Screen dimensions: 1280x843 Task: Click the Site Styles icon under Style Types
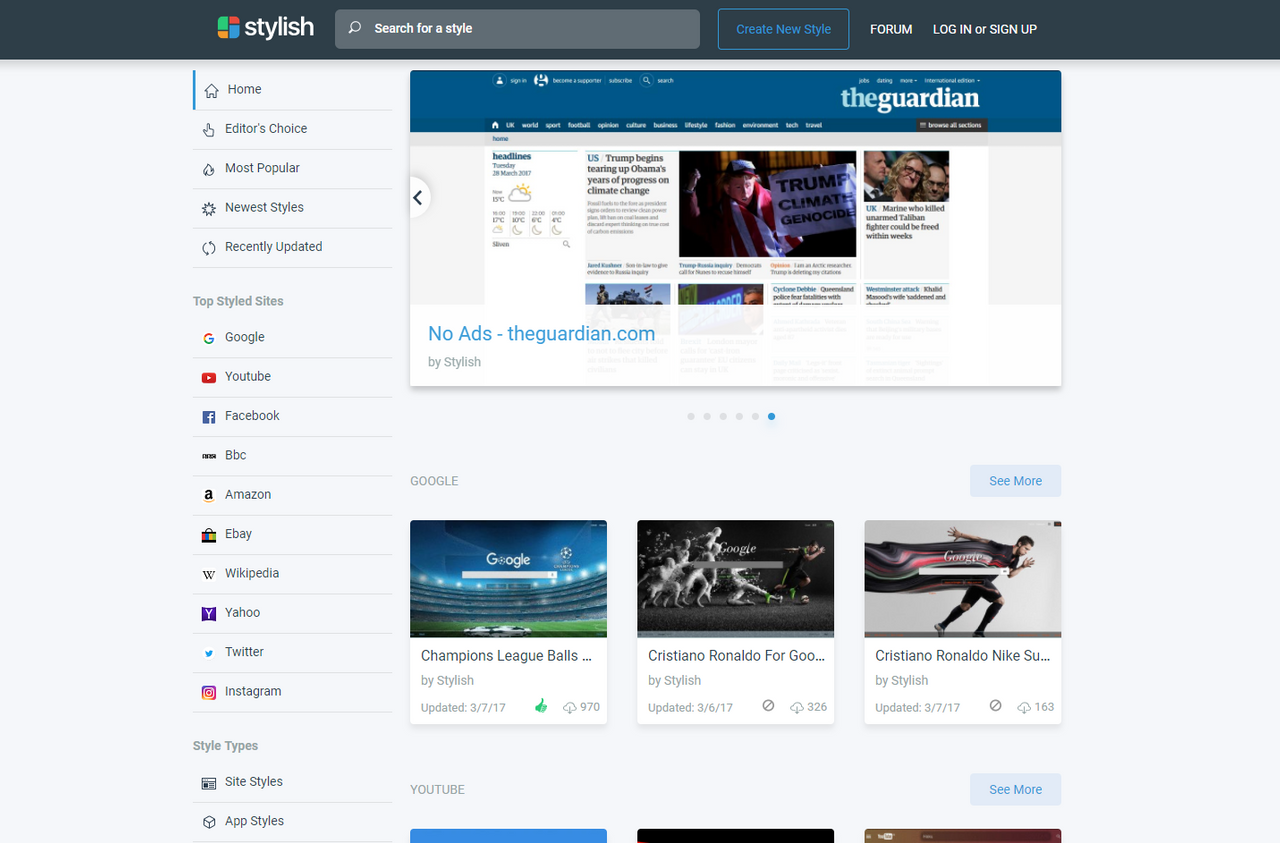[x=208, y=781]
